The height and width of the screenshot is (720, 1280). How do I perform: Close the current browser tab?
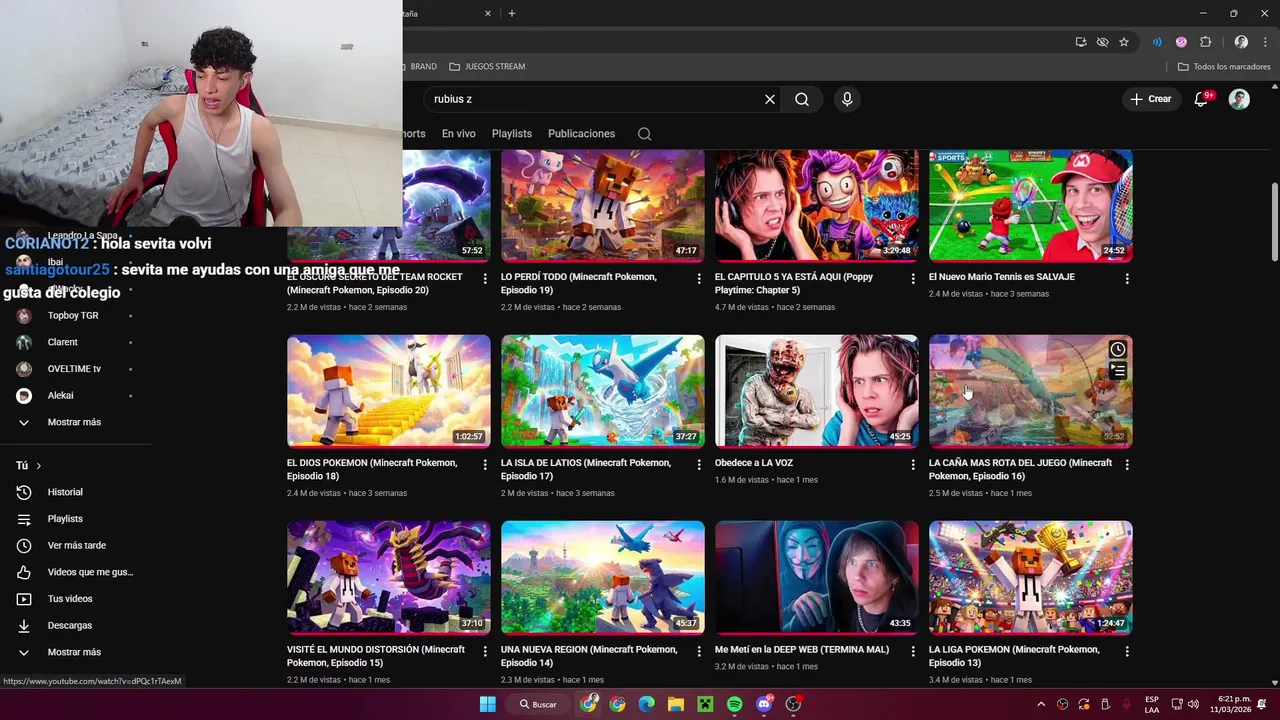pos(488,13)
